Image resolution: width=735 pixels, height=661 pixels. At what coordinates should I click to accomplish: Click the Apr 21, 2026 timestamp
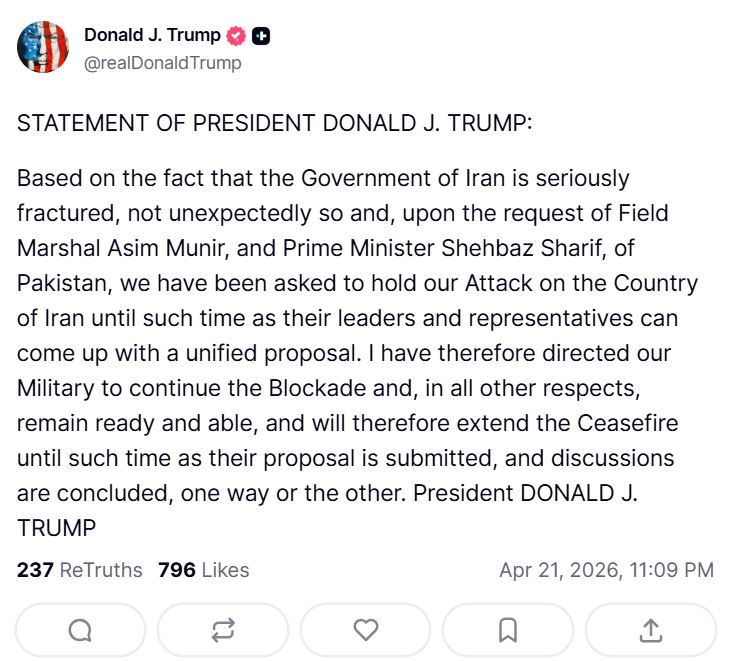606,570
